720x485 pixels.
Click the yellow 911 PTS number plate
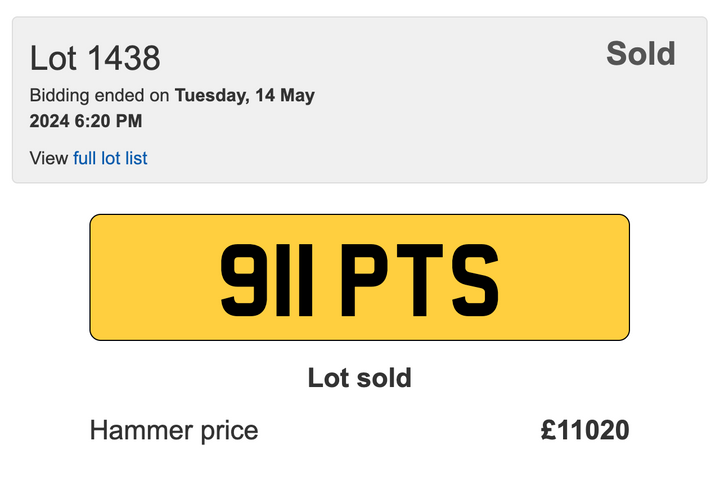359,277
